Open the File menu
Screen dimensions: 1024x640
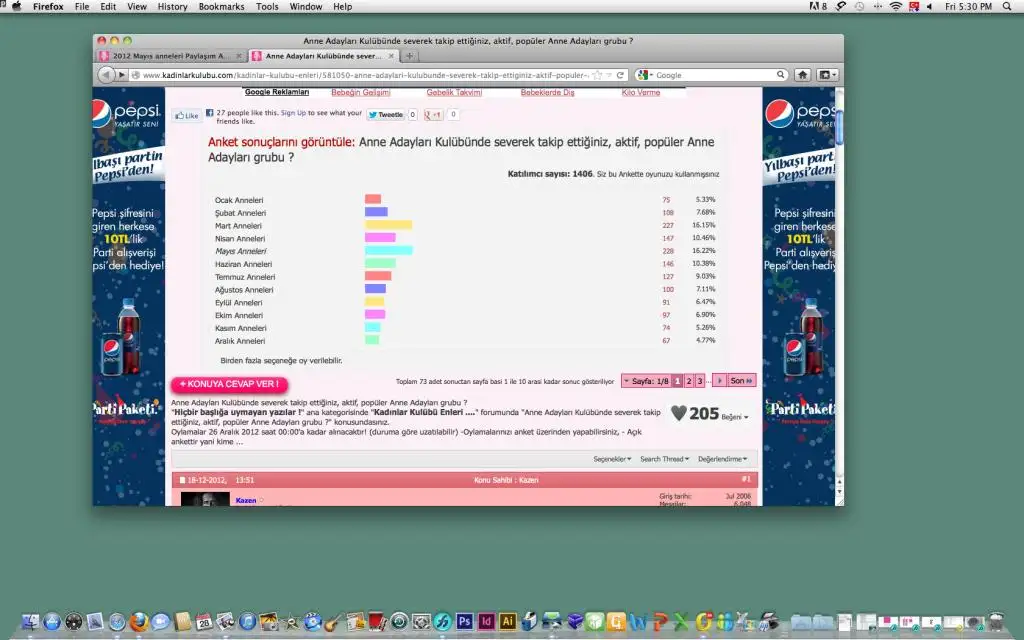(x=82, y=7)
